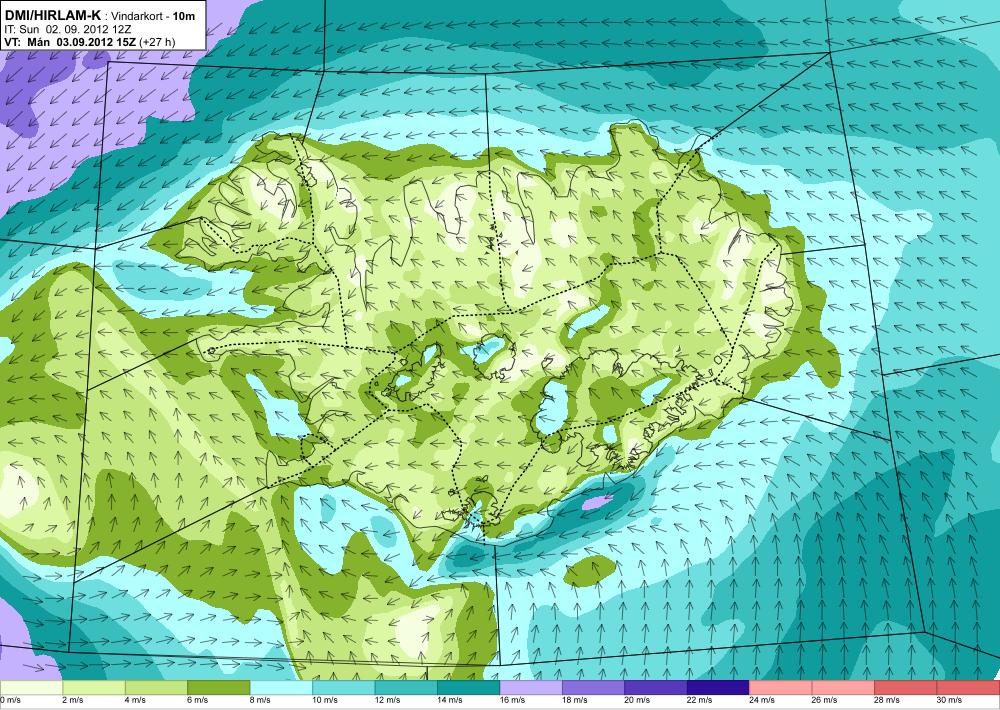Click the 'Vindarkort - 10m' label

click(x=153, y=16)
